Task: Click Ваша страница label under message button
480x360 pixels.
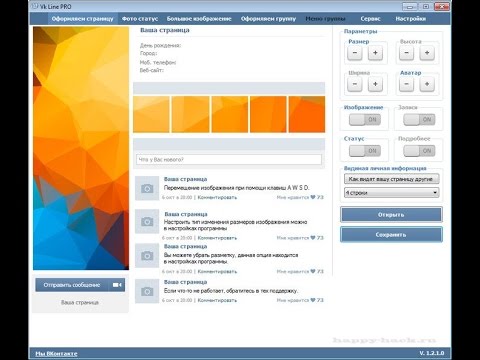Action: 80,303
